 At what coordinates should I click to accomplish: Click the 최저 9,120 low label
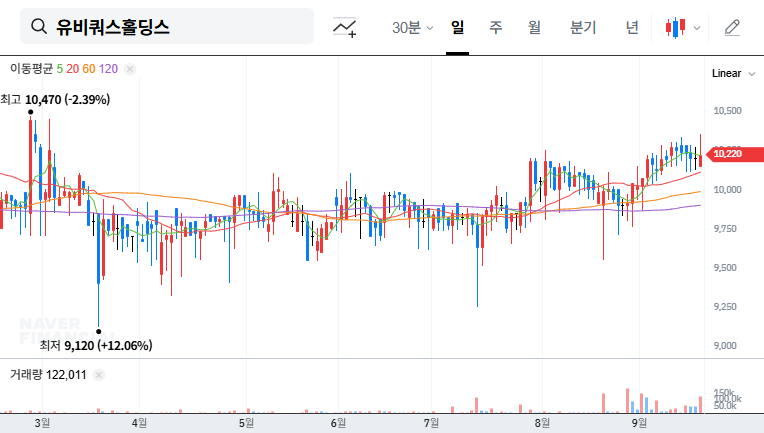(96, 346)
